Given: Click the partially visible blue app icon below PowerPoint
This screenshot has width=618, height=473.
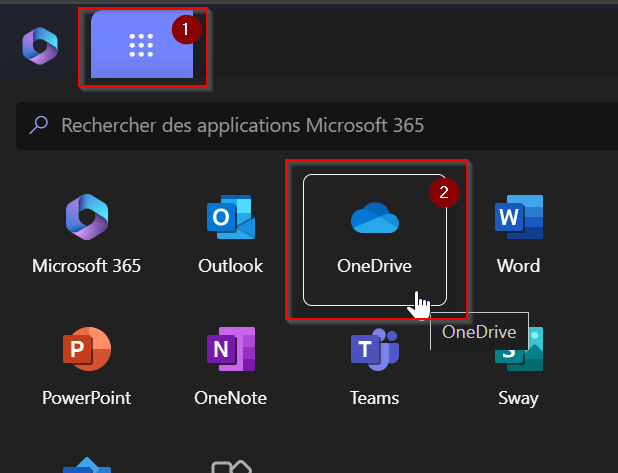Looking at the screenshot, I should [x=86, y=465].
